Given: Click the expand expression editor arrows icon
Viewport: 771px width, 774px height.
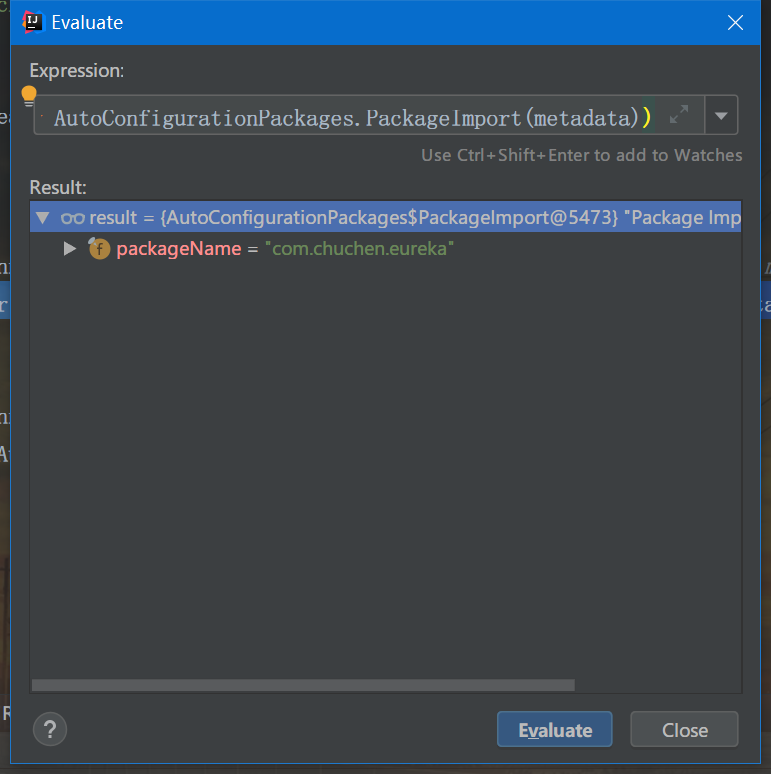Looking at the screenshot, I should [x=679, y=116].
